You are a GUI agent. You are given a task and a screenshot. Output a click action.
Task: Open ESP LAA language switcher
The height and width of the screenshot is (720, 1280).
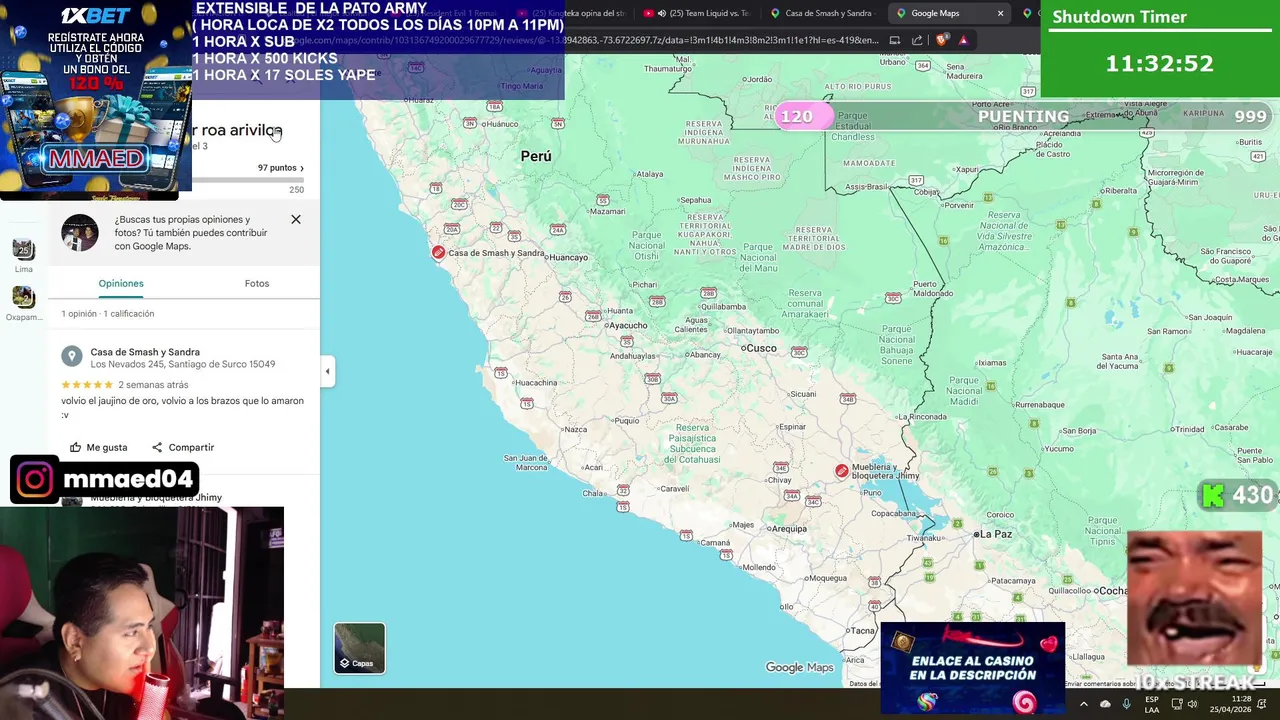1152,704
